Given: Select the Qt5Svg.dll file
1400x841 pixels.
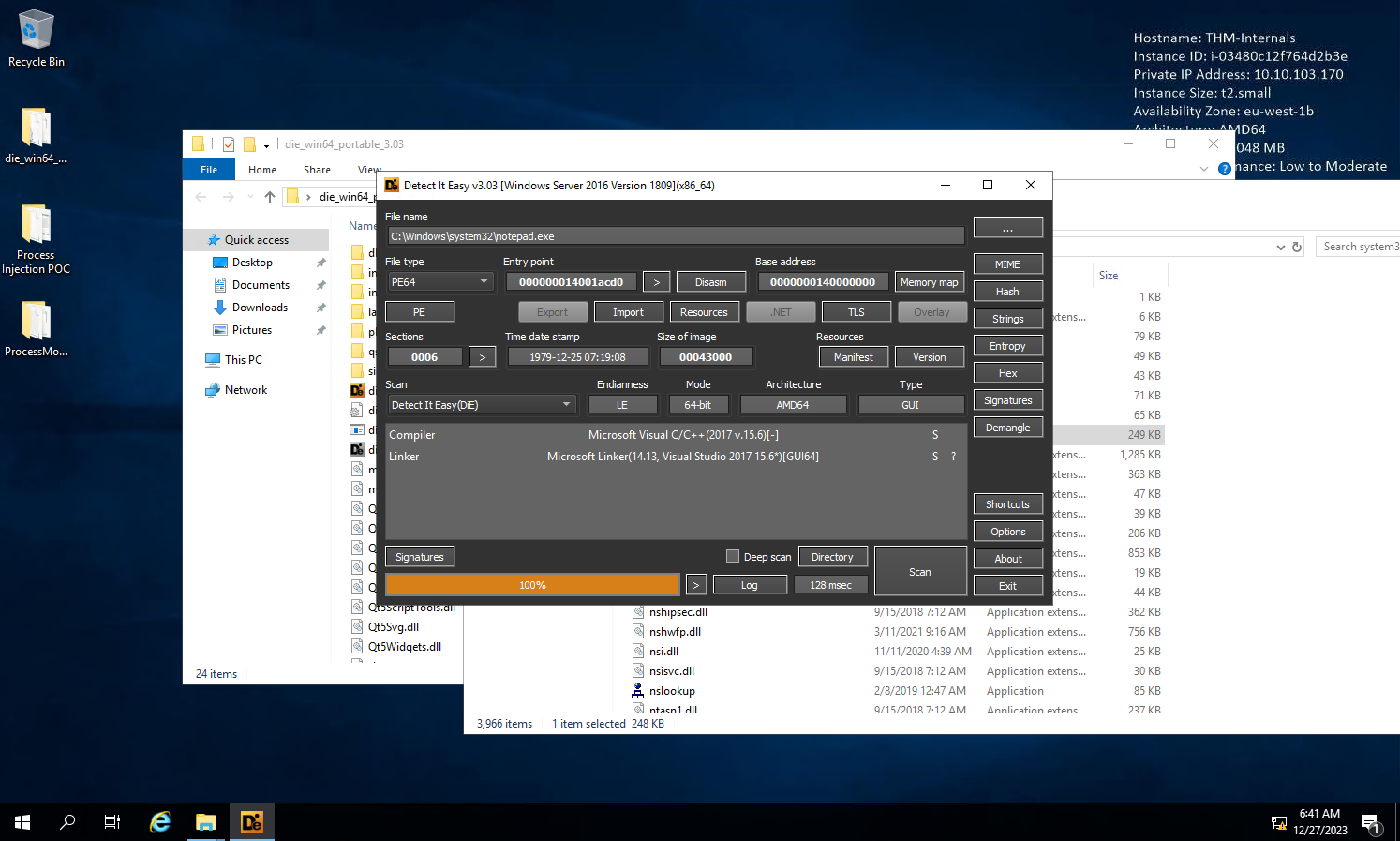Looking at the screenshot, I should (x=393, y=627).
